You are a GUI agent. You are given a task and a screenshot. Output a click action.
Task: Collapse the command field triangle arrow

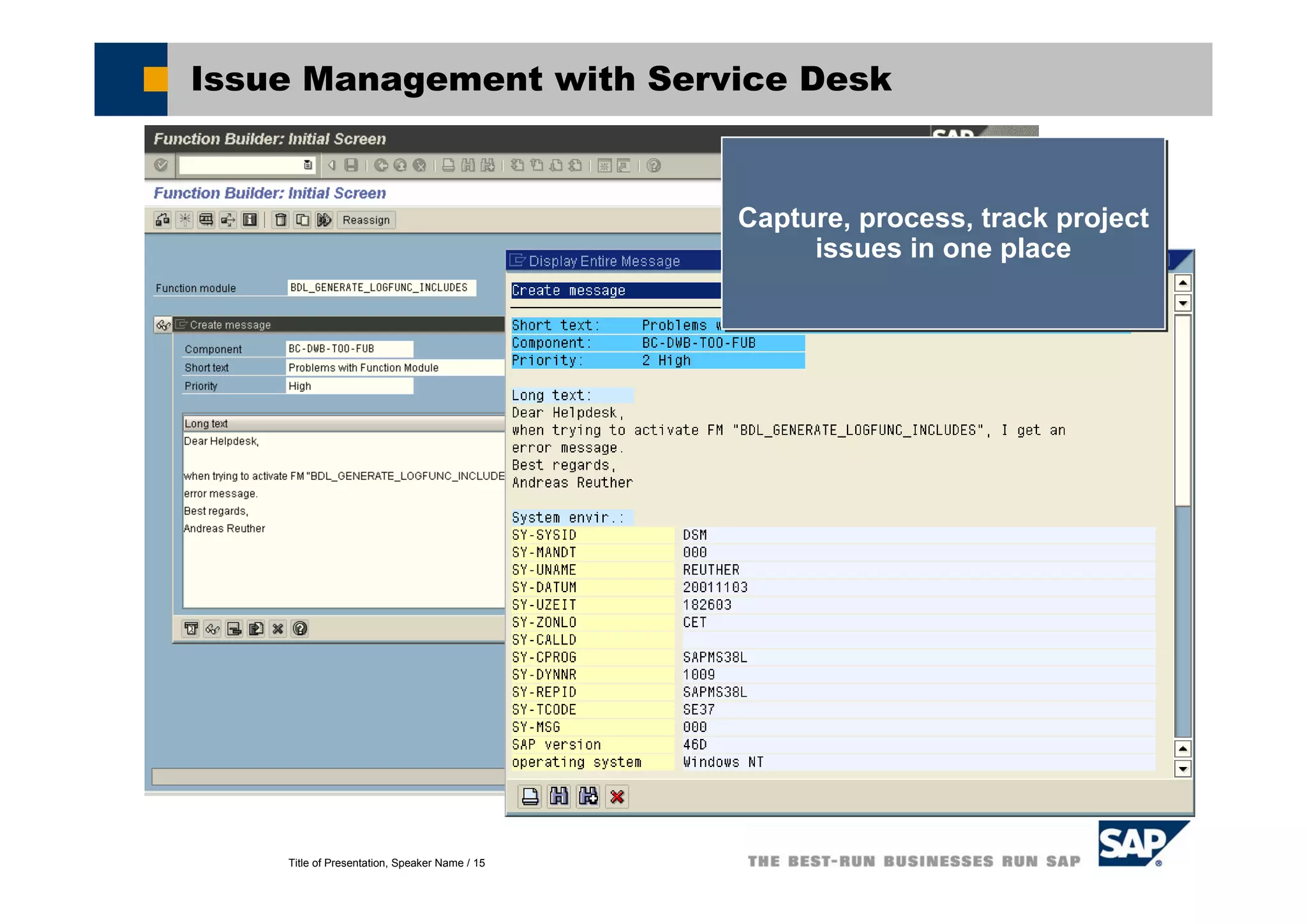click(331, 165)
